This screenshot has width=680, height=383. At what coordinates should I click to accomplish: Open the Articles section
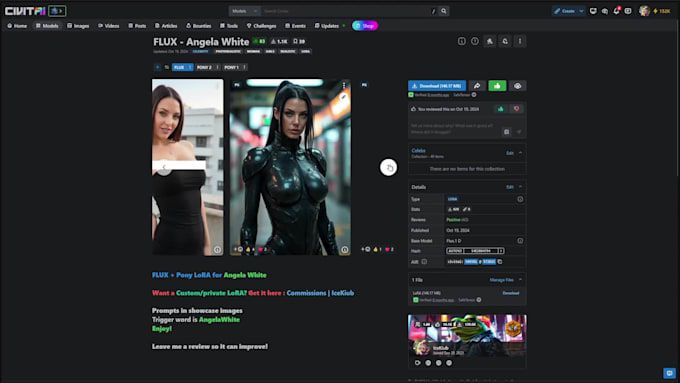click(166, 26)
